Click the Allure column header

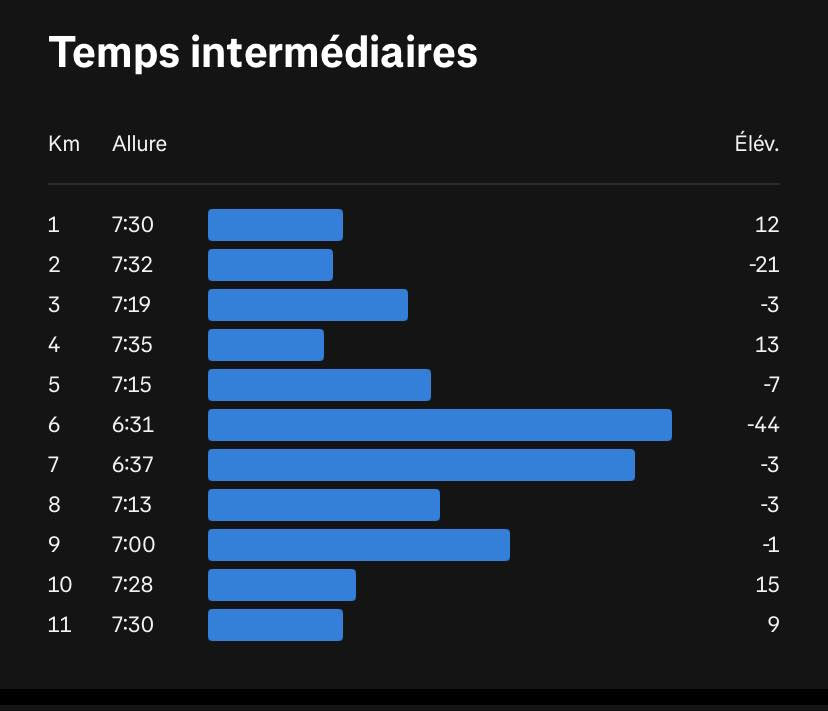[x=139, y=144]
